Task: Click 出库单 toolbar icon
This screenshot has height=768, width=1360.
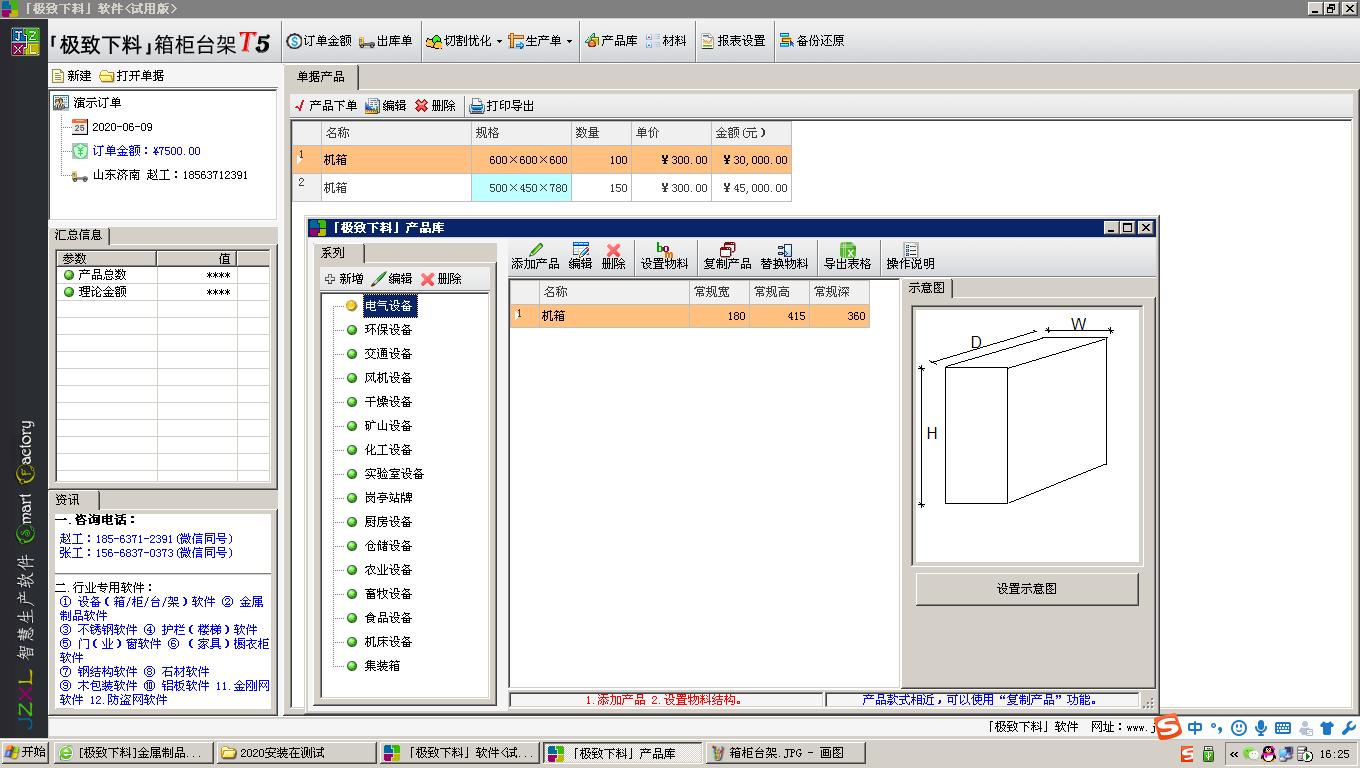Action: (x=385, y=41)
